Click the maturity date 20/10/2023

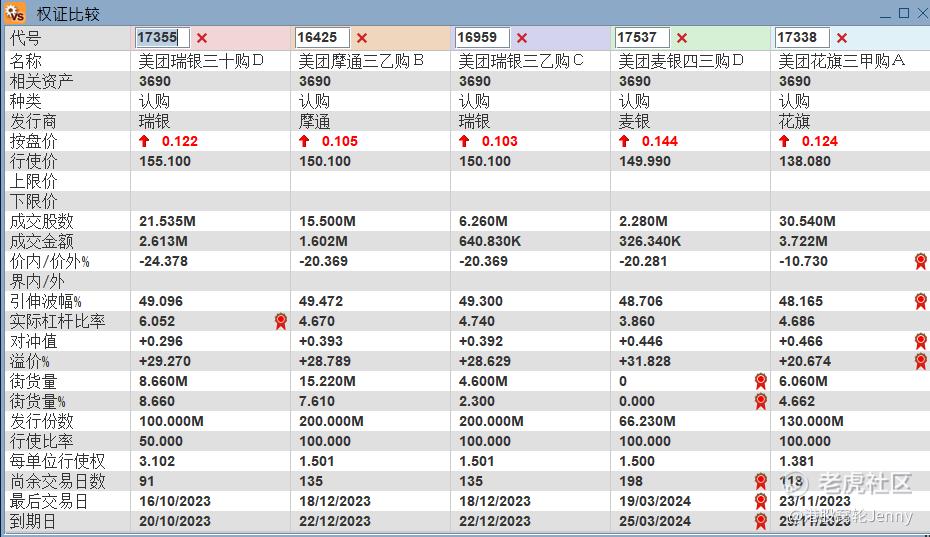tap(175, 521)
